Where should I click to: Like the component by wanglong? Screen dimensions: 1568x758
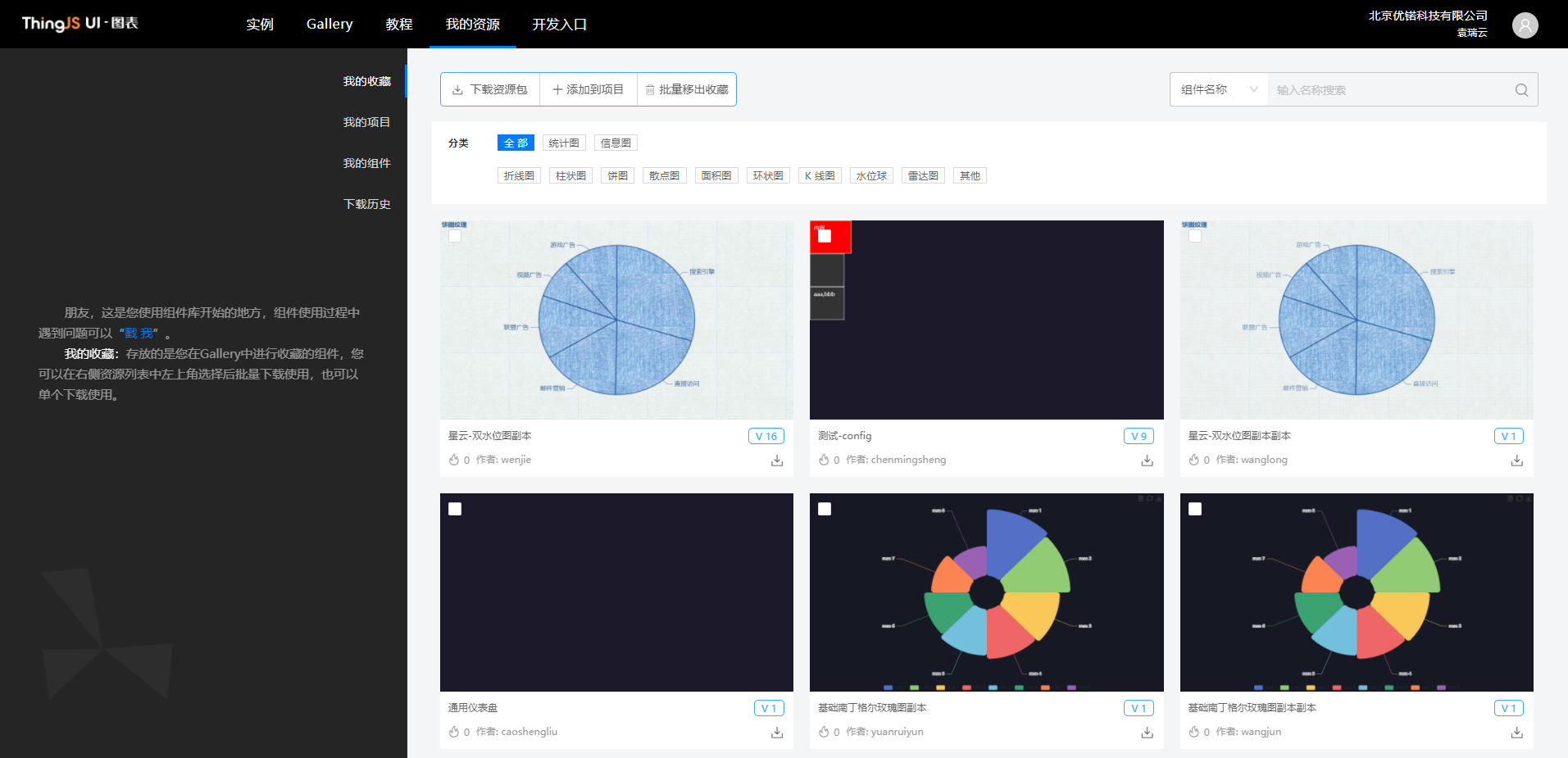coord(1194,460)
